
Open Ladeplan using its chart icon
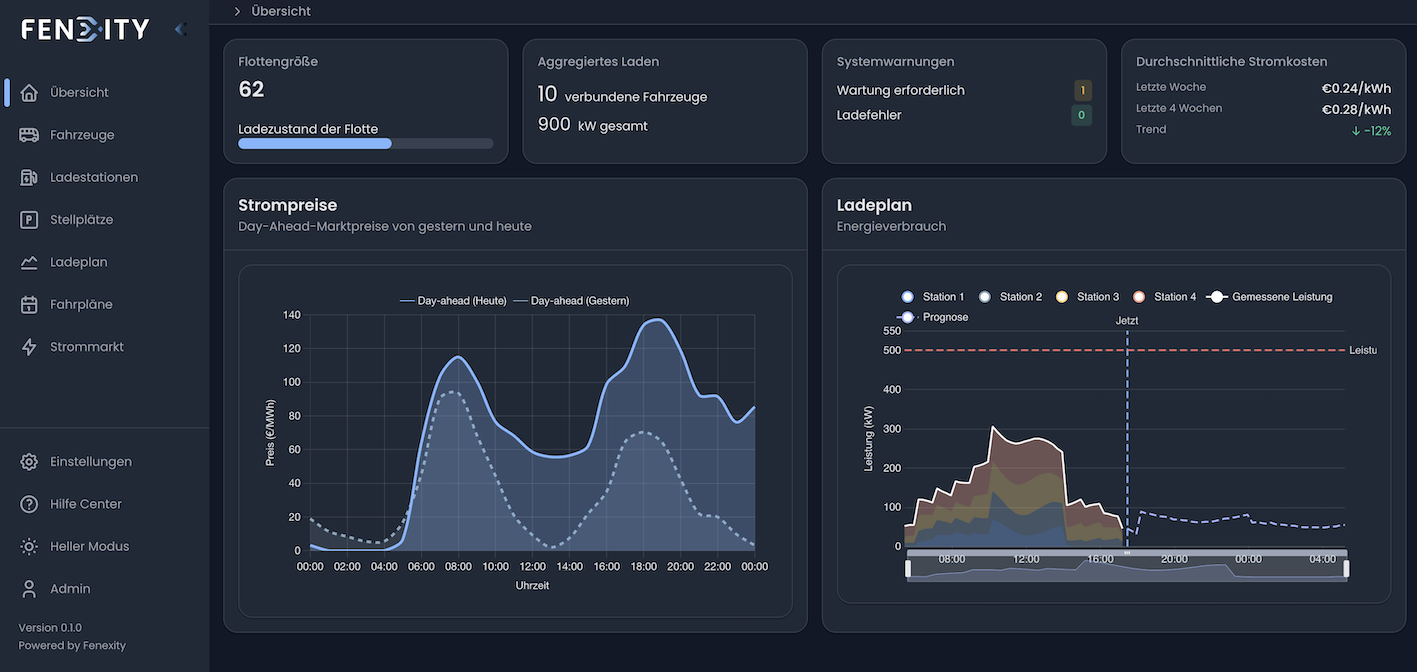tap(28, 261)
